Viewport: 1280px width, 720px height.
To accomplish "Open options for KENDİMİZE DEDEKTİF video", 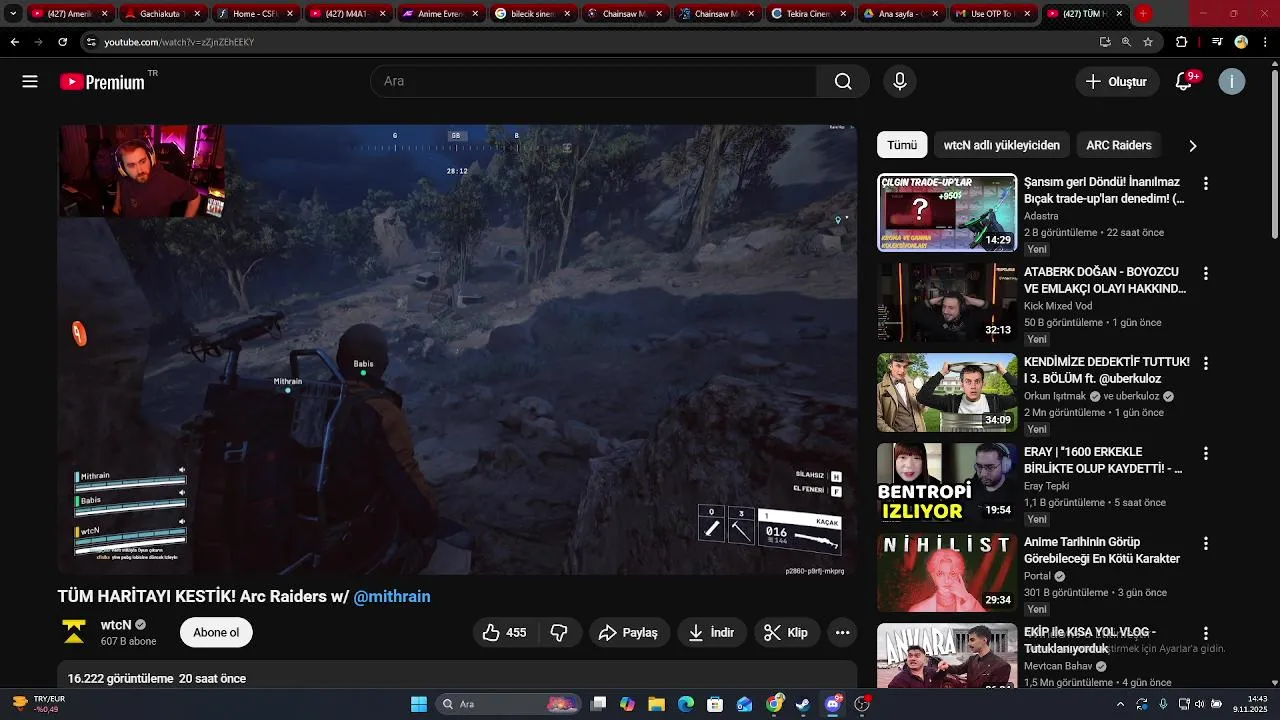I will coord(1206,364).
